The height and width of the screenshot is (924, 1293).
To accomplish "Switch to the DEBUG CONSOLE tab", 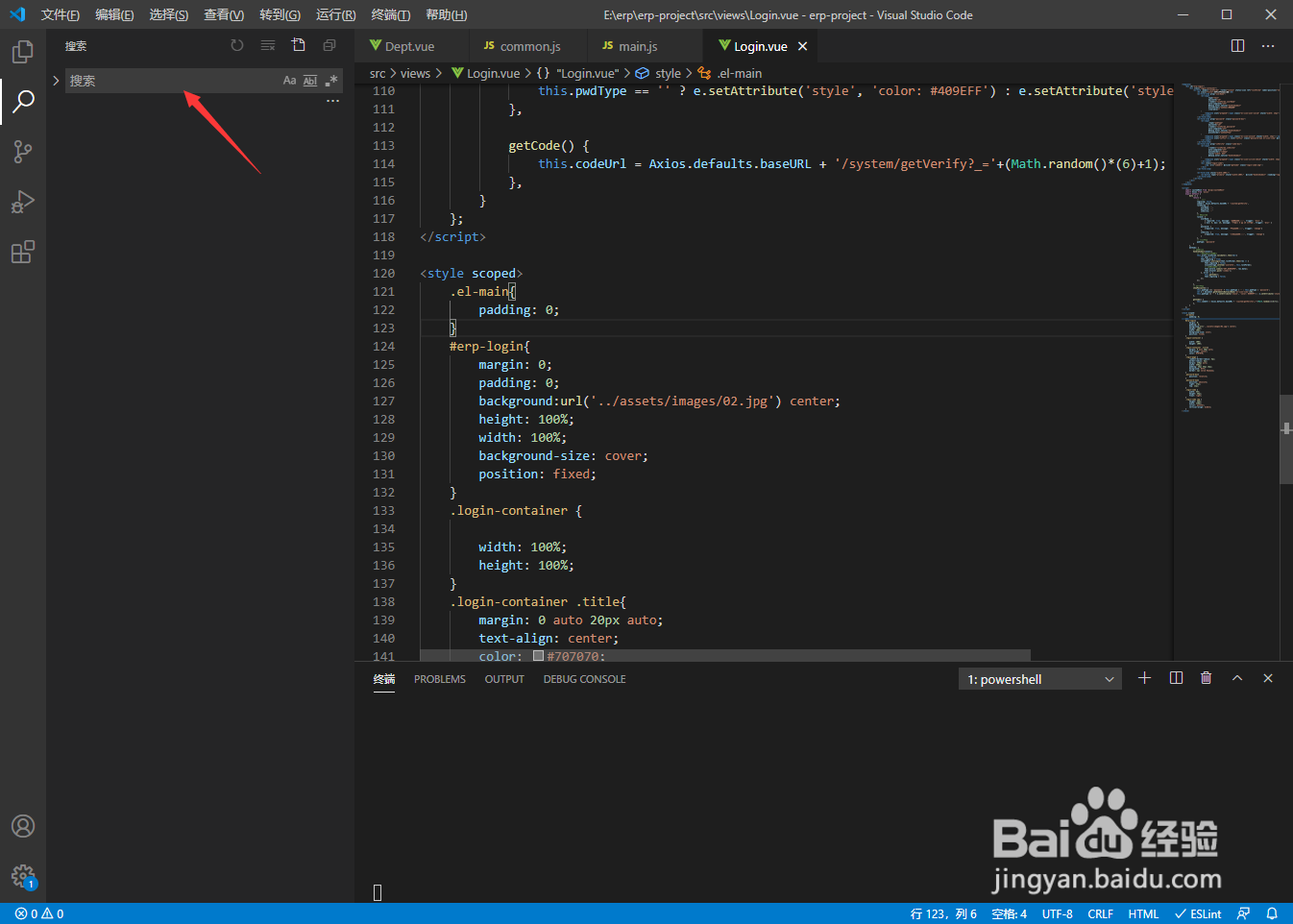I will coord(584,679).
